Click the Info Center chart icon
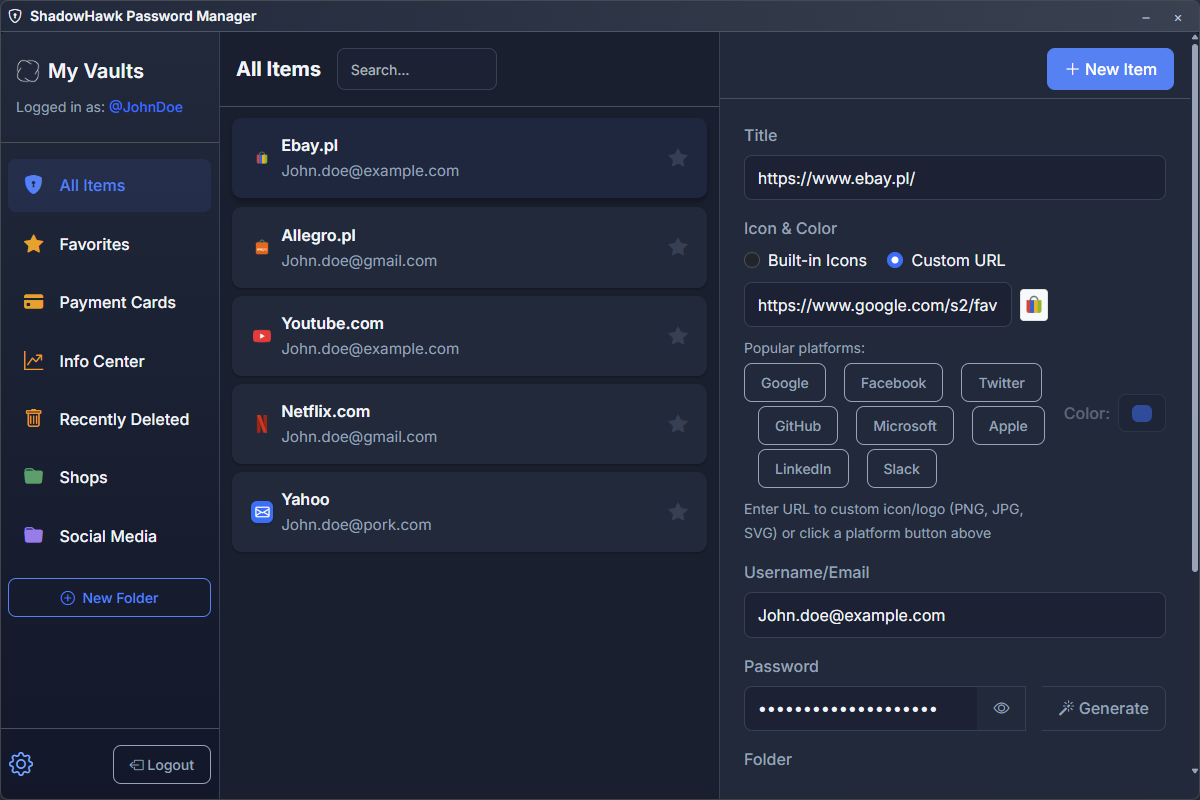The width and height of the screenshot is (1200, 800). pos(34,361)
